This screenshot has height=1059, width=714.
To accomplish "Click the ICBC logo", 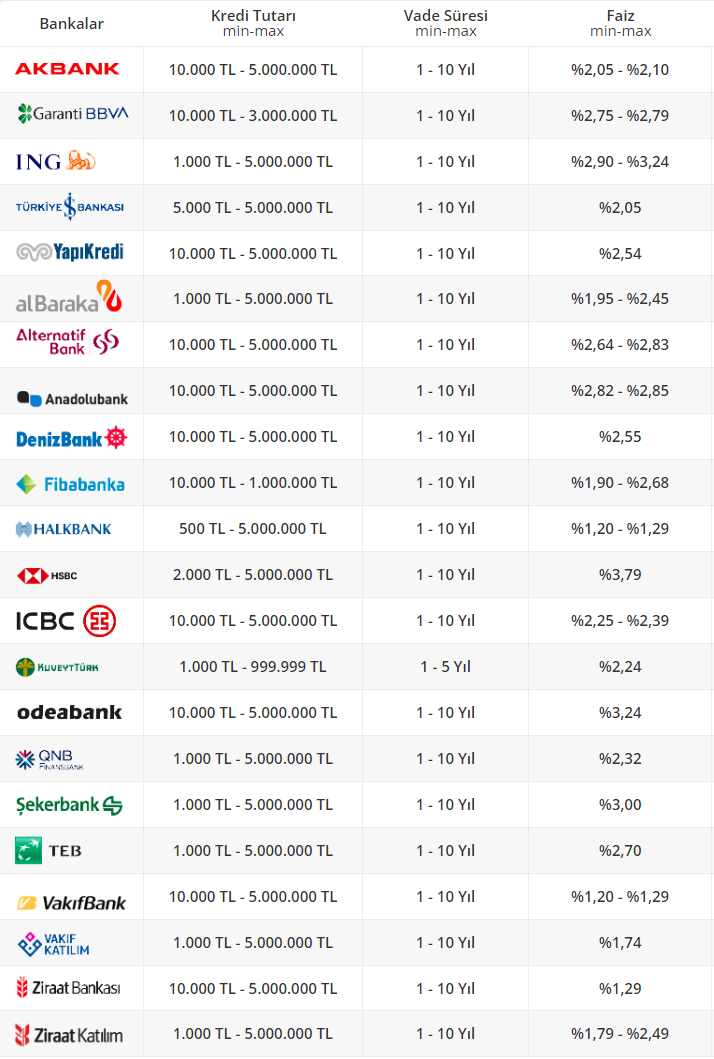I will coord(66,621).
